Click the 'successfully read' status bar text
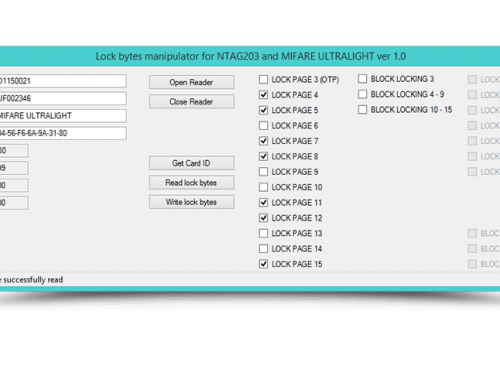Screen dimensions: 500x373 coord(33,280)
